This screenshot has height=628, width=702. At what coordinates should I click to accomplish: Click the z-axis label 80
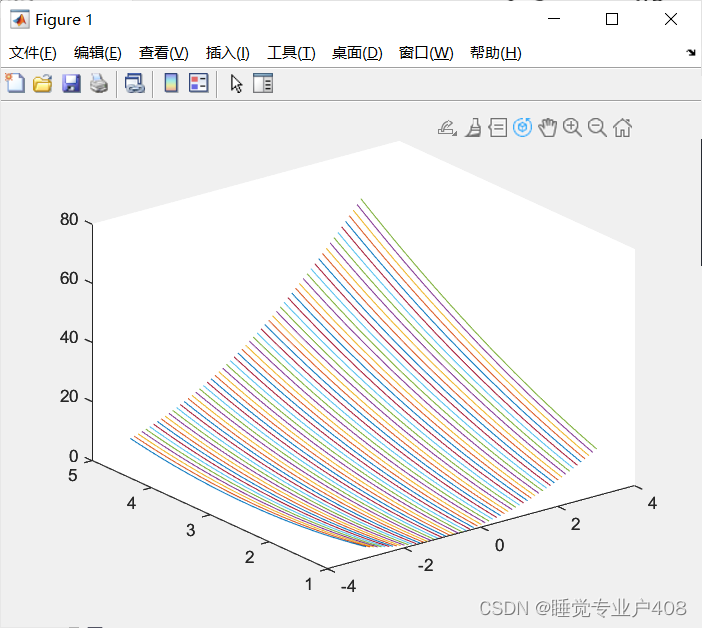point(69,219)
